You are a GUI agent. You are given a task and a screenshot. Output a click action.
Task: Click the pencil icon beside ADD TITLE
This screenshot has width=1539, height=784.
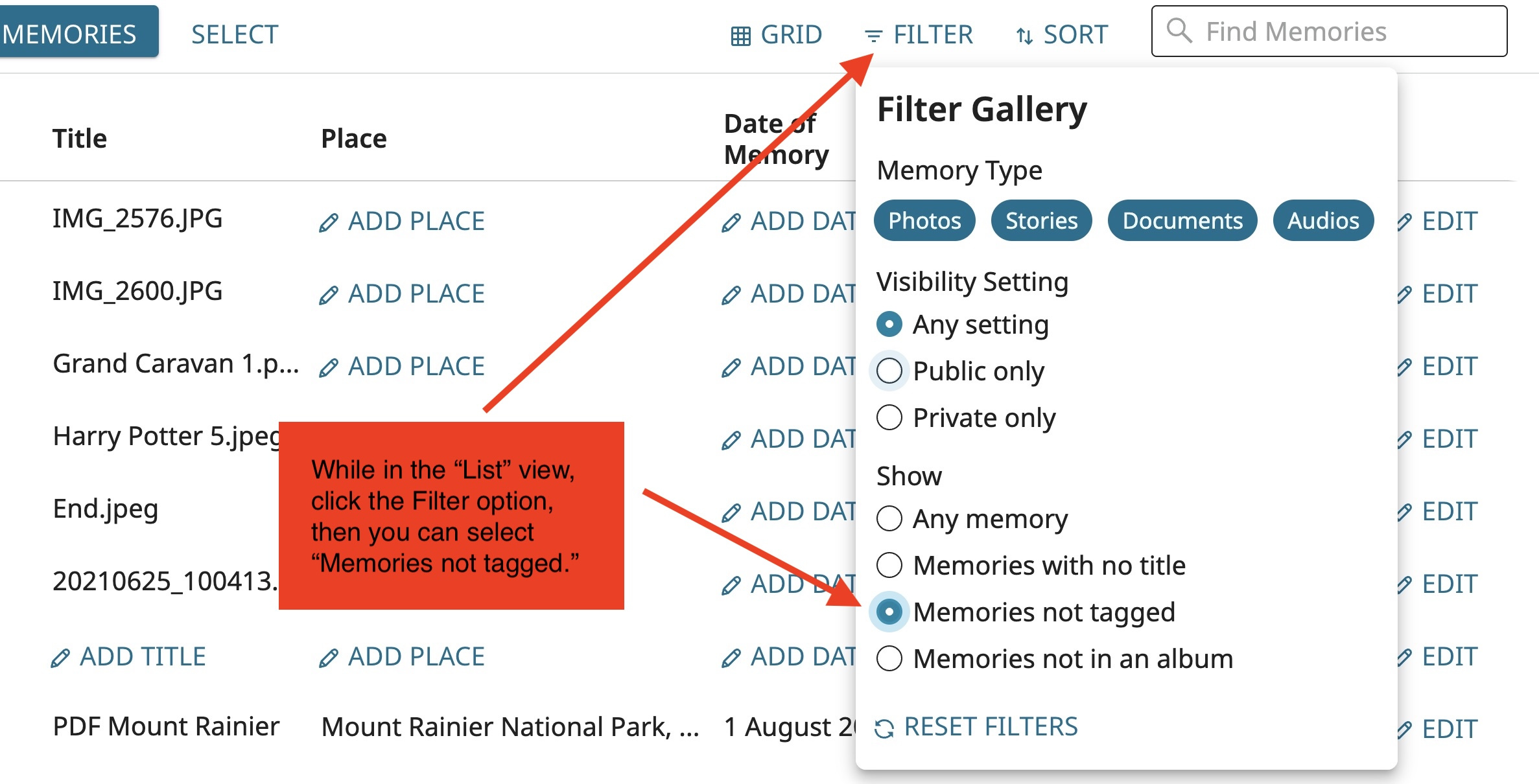(x=60, y=658)
